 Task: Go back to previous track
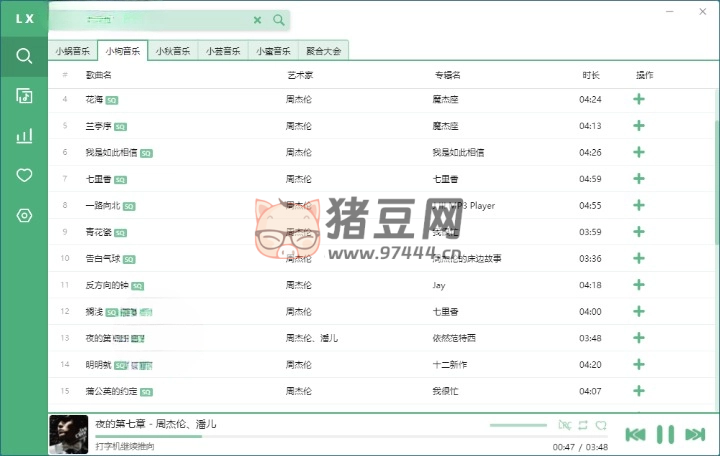(x=635, y=434)
